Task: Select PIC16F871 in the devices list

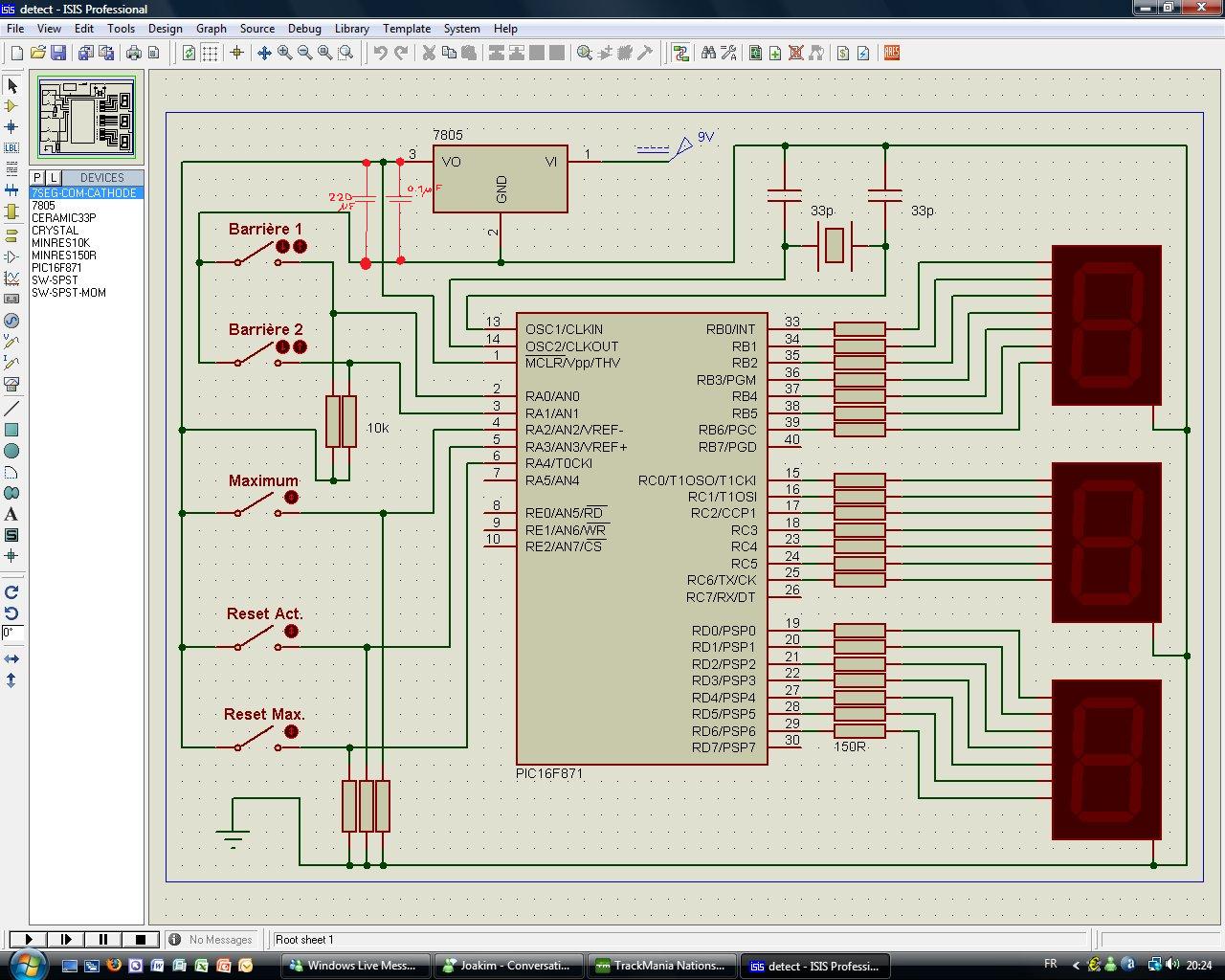Action: (x=56, y=268)
